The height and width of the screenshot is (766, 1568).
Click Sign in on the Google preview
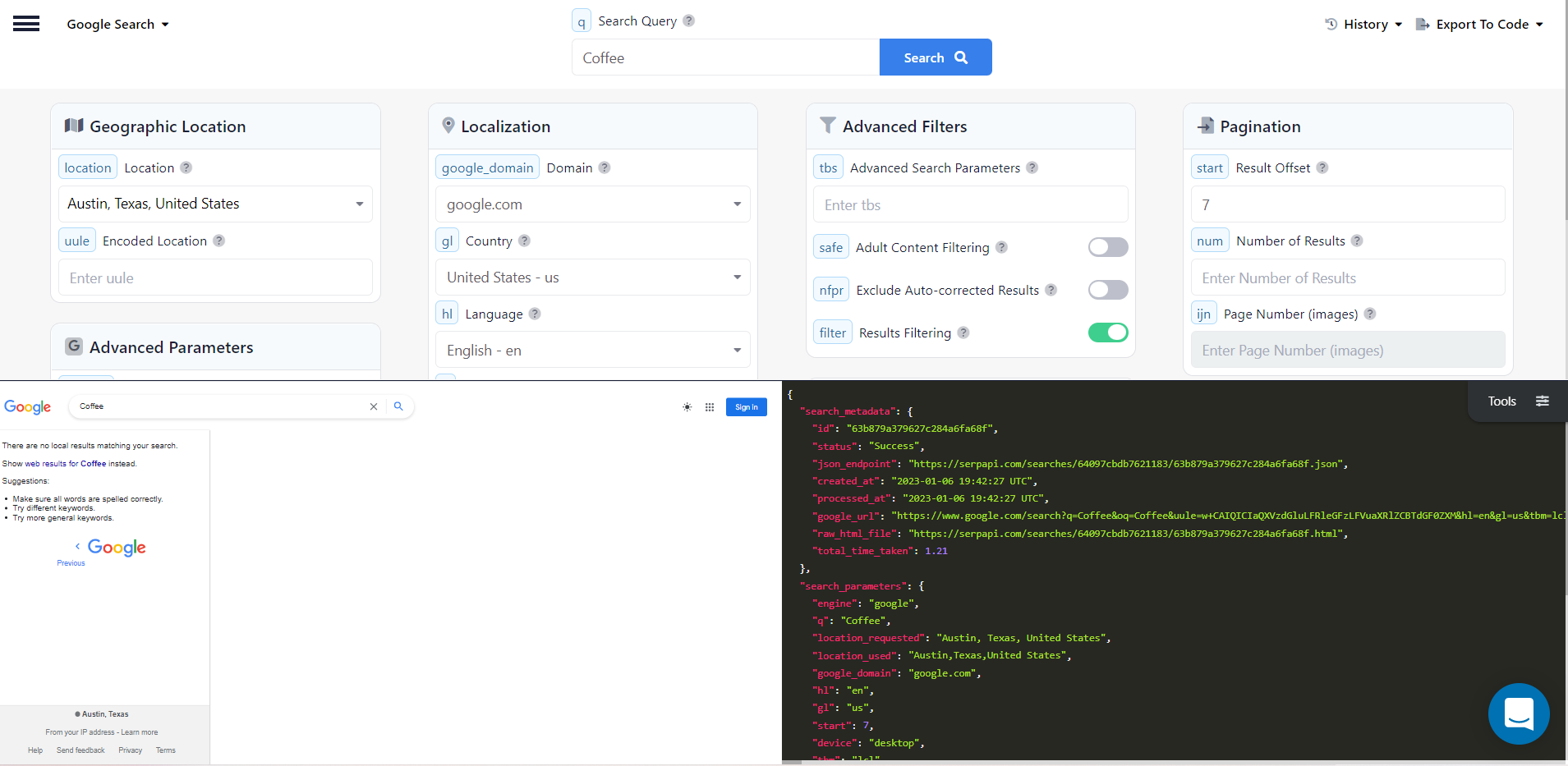[x=746, y=406]
